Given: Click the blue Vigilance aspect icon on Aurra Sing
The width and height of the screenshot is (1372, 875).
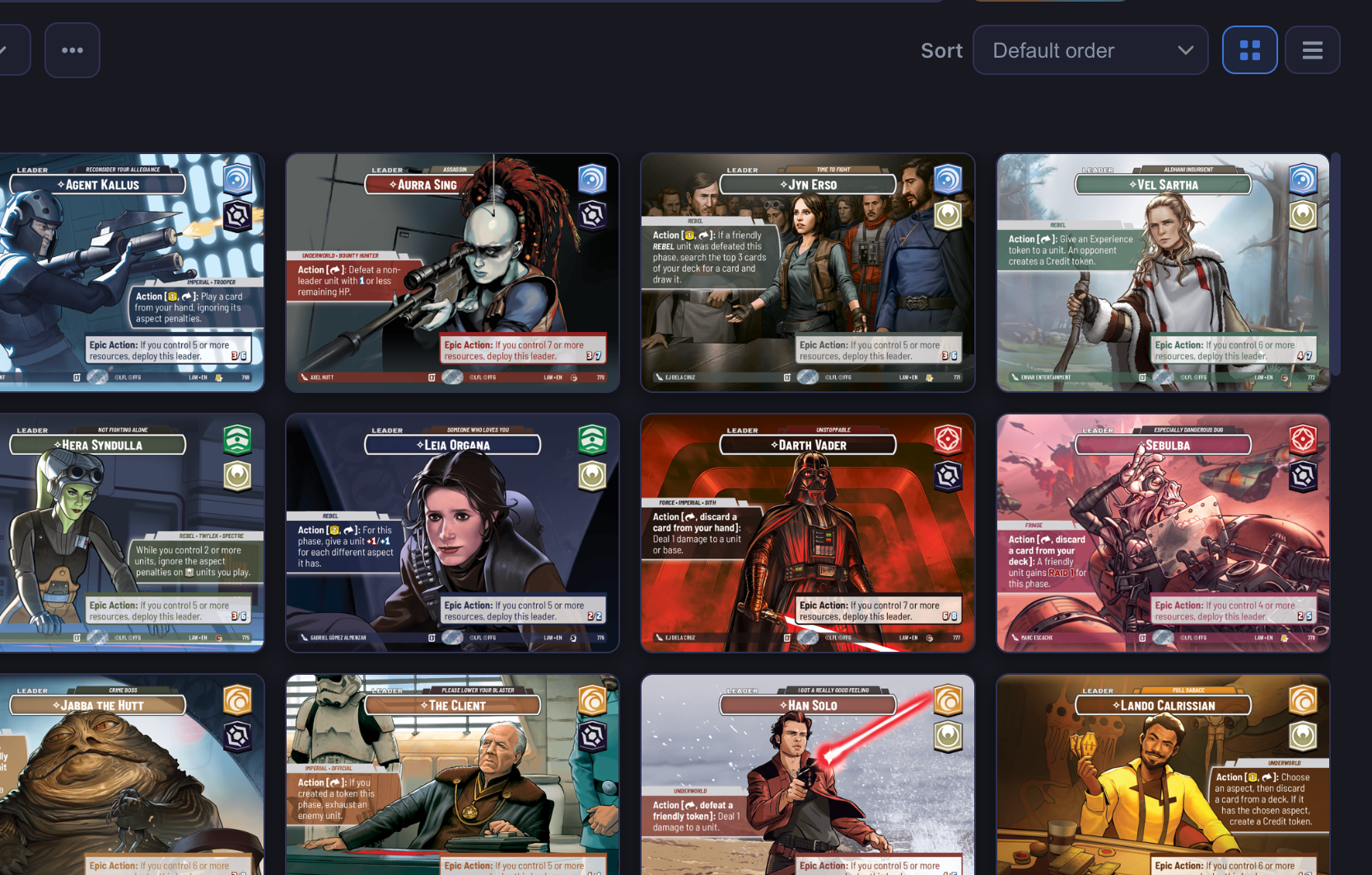Looking at the screenshot, I should [591, 179].
